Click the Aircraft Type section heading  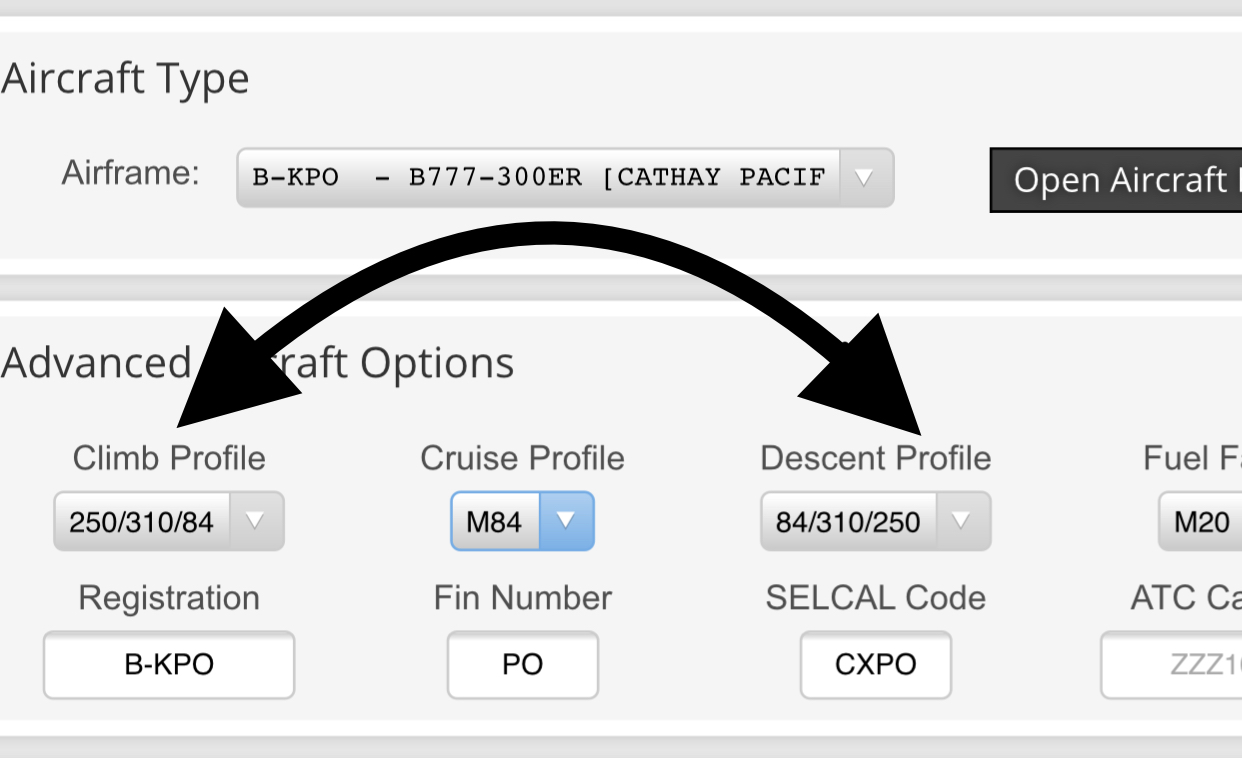pos(125,79)
